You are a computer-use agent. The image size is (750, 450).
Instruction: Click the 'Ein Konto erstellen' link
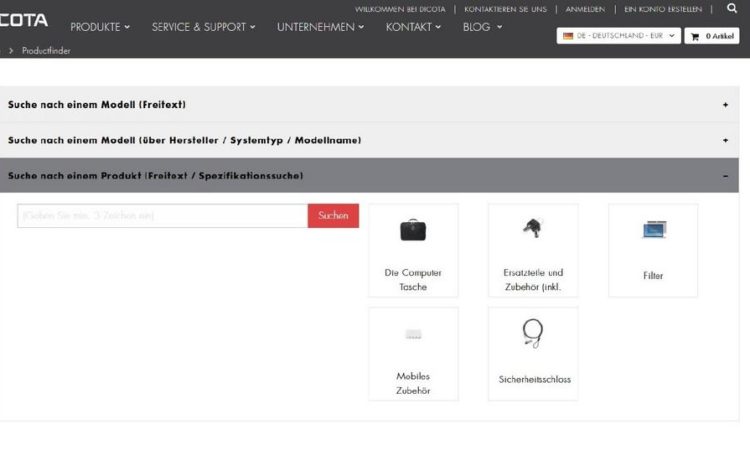tap(656, 9)
